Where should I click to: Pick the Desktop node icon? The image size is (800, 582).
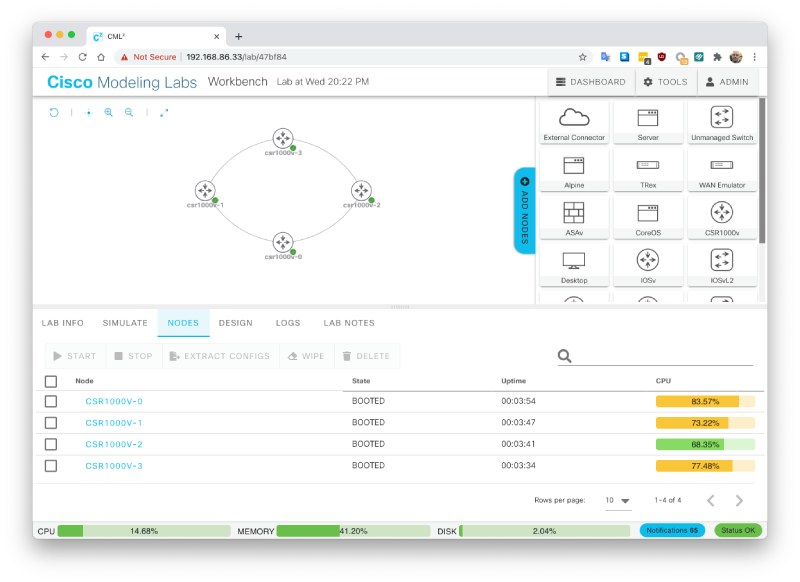[x=574, y=261]
